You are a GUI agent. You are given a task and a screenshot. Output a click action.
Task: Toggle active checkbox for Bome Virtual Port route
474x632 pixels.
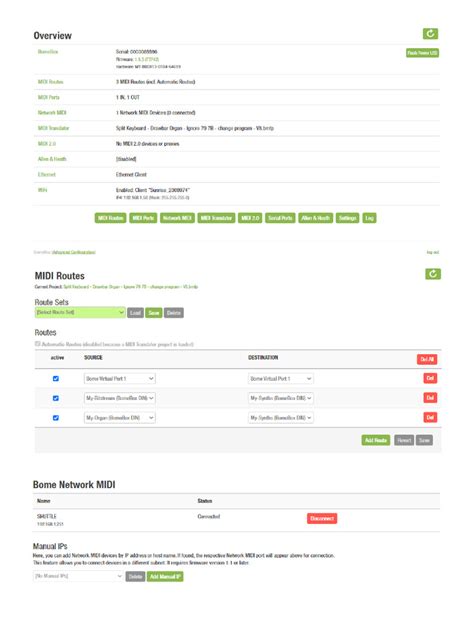[56, 378]
